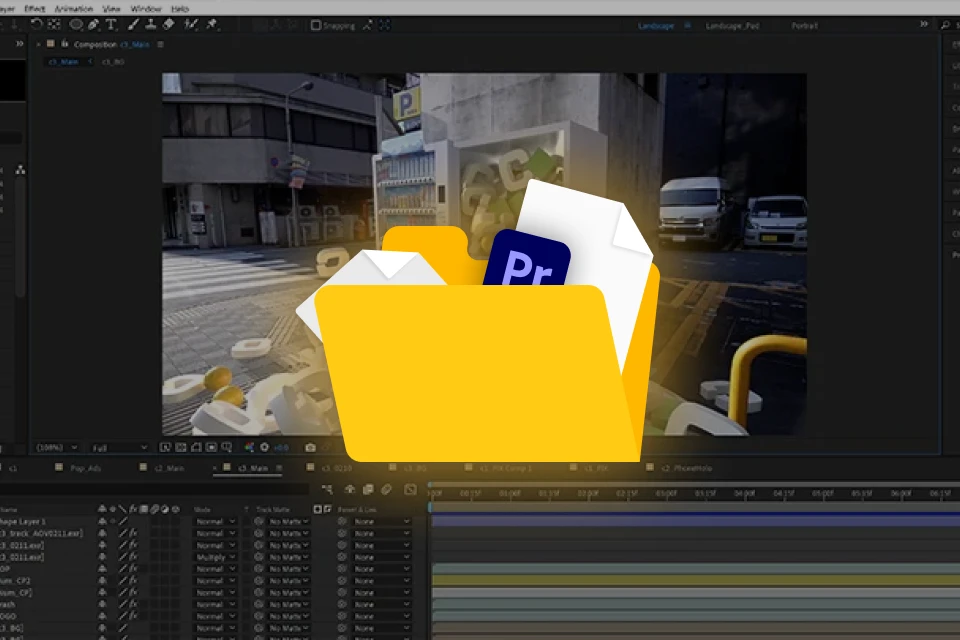Click c3_BG in the composition breadcrumb
This screenshot has height=640, width=960.
[113, 62]
